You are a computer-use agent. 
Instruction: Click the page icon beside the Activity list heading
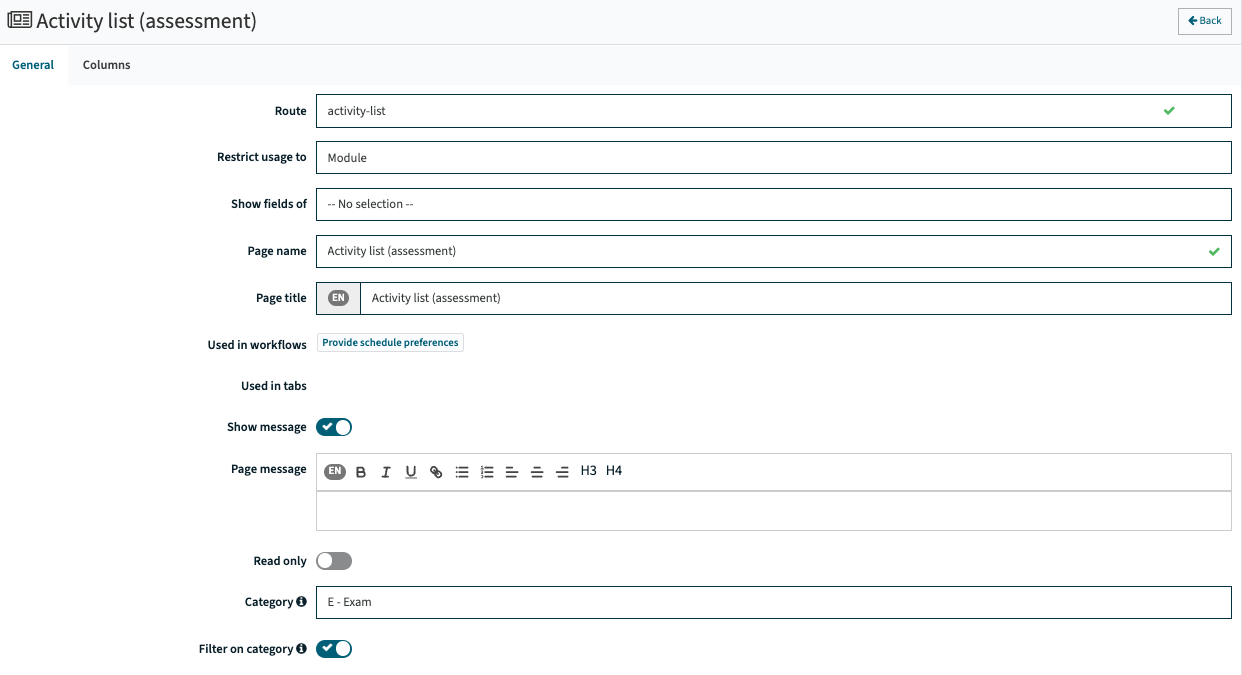point(19,20)
